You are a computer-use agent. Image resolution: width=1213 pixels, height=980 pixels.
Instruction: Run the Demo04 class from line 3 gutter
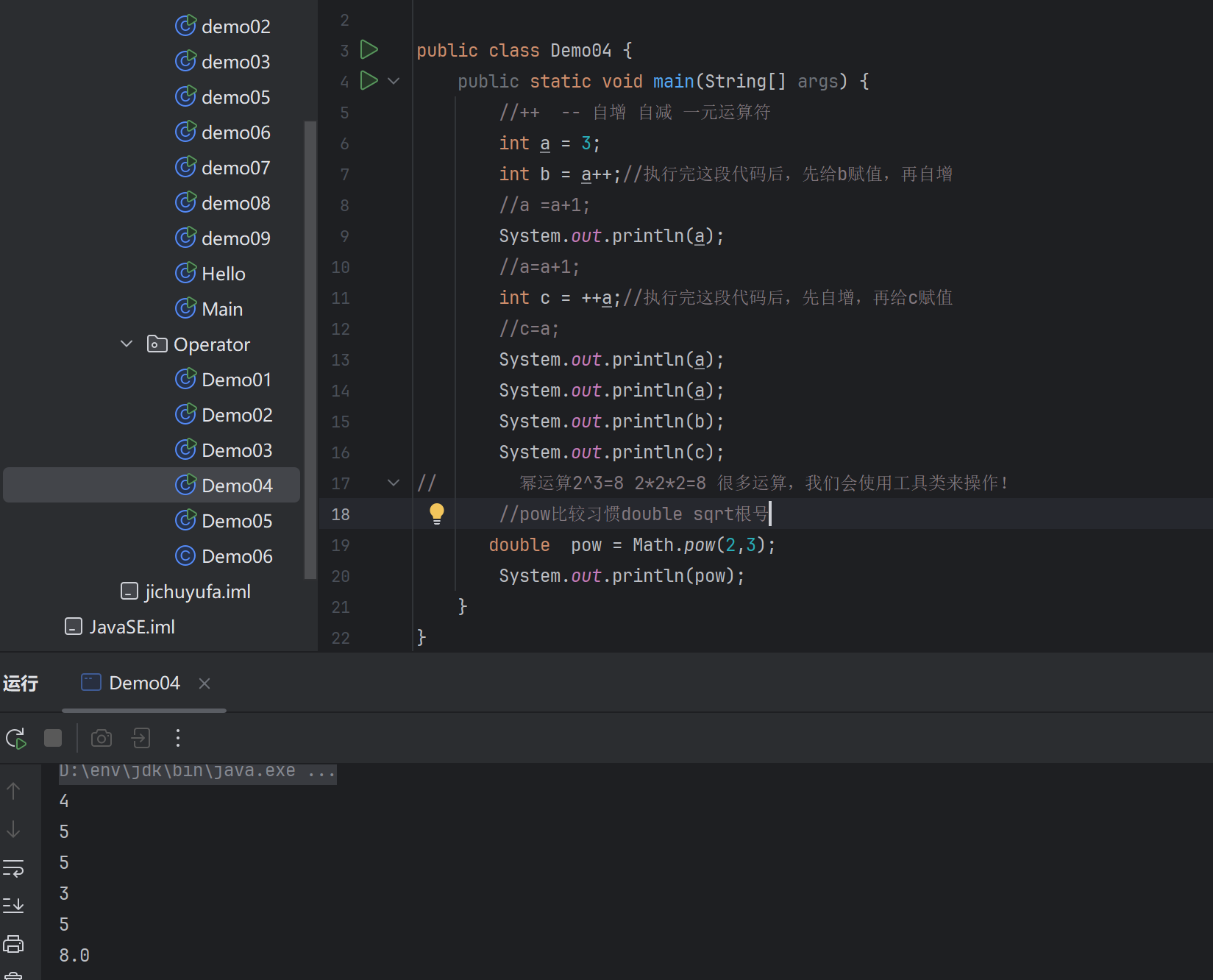(369, 50)
